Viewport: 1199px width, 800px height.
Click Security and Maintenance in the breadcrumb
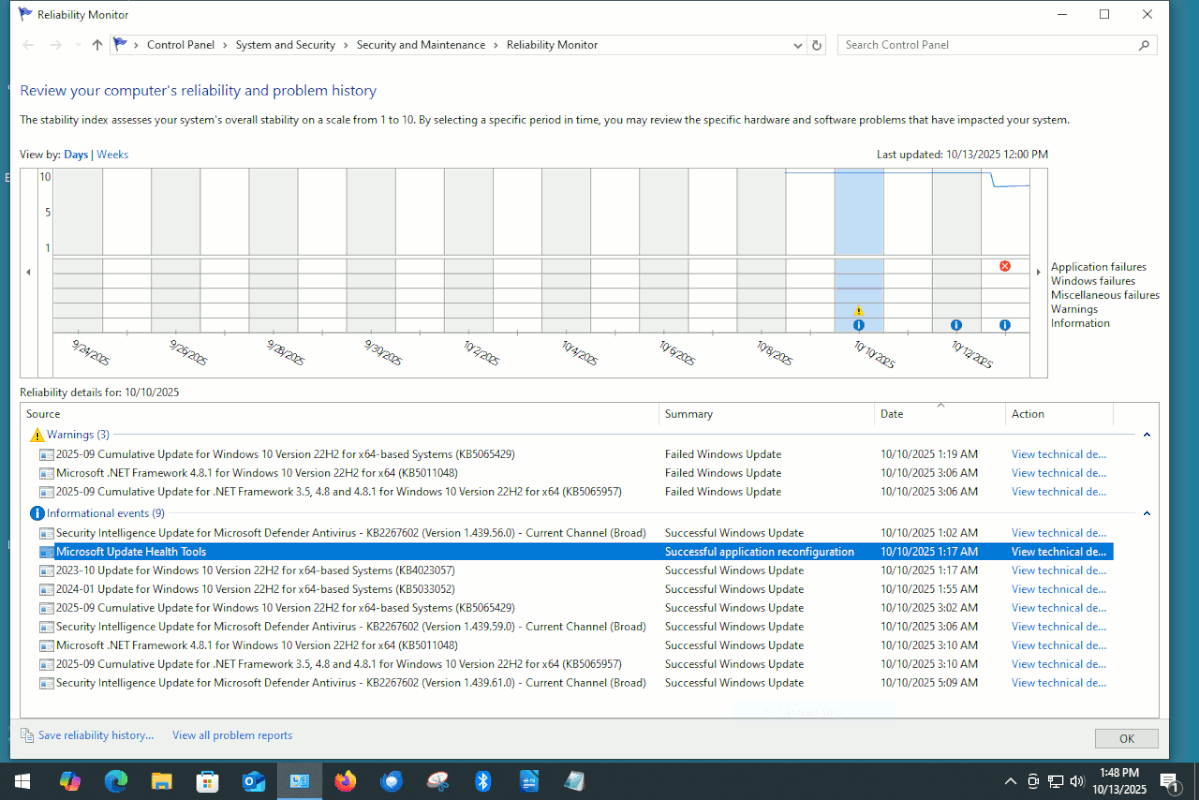point(421,45)
